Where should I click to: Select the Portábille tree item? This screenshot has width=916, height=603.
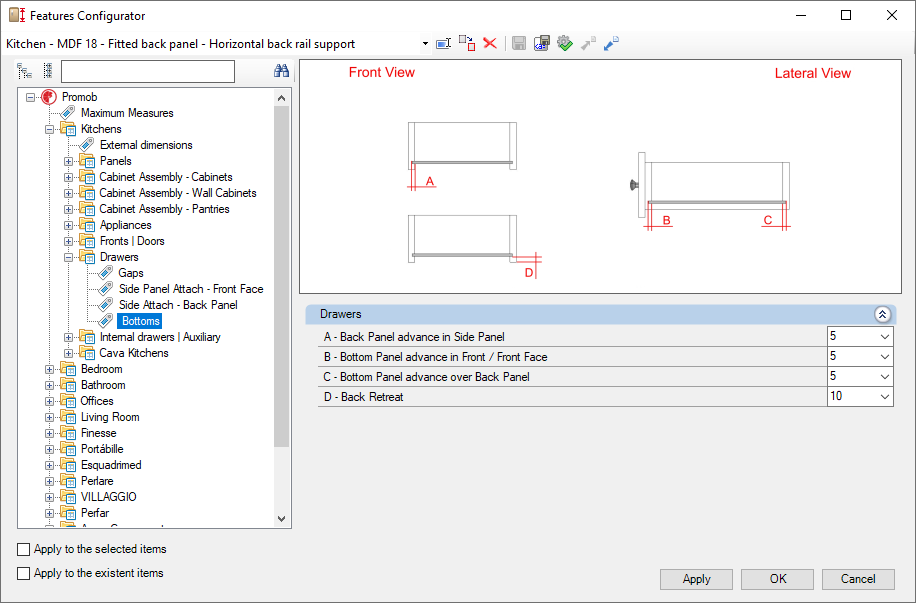click(x=102, y=449)
